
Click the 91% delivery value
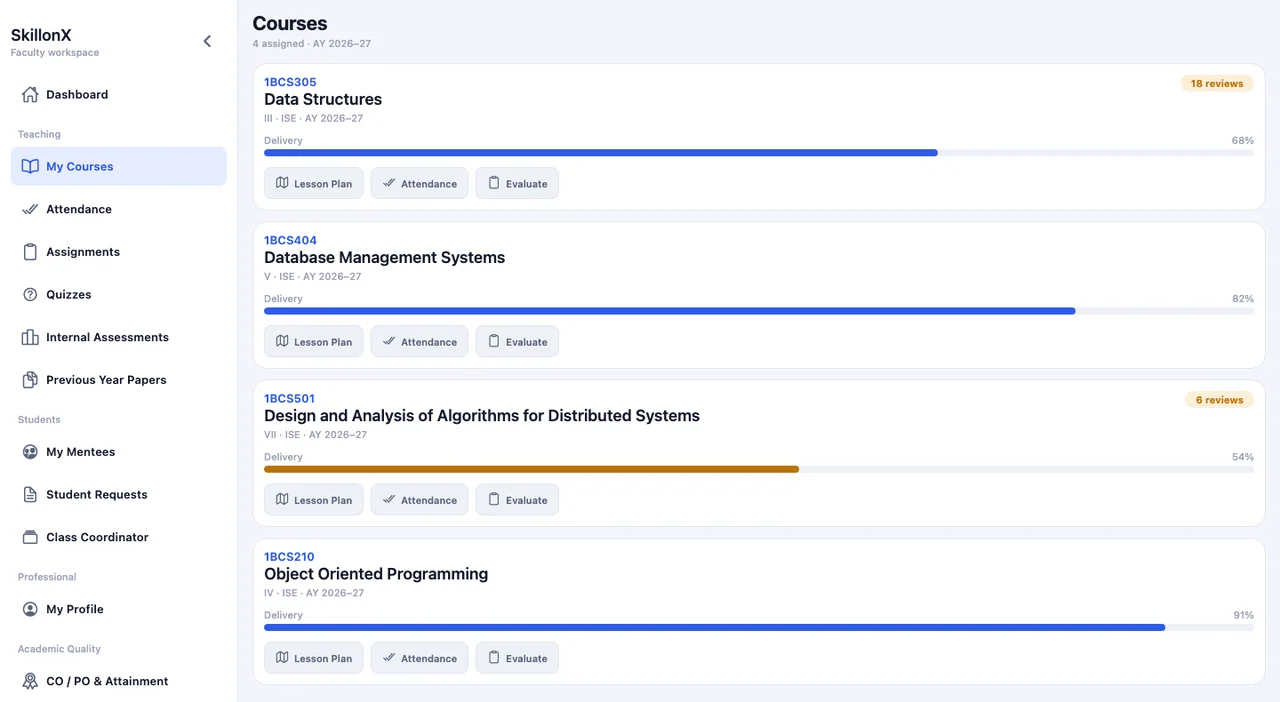pyautogui.click(x=1243, y=615)
